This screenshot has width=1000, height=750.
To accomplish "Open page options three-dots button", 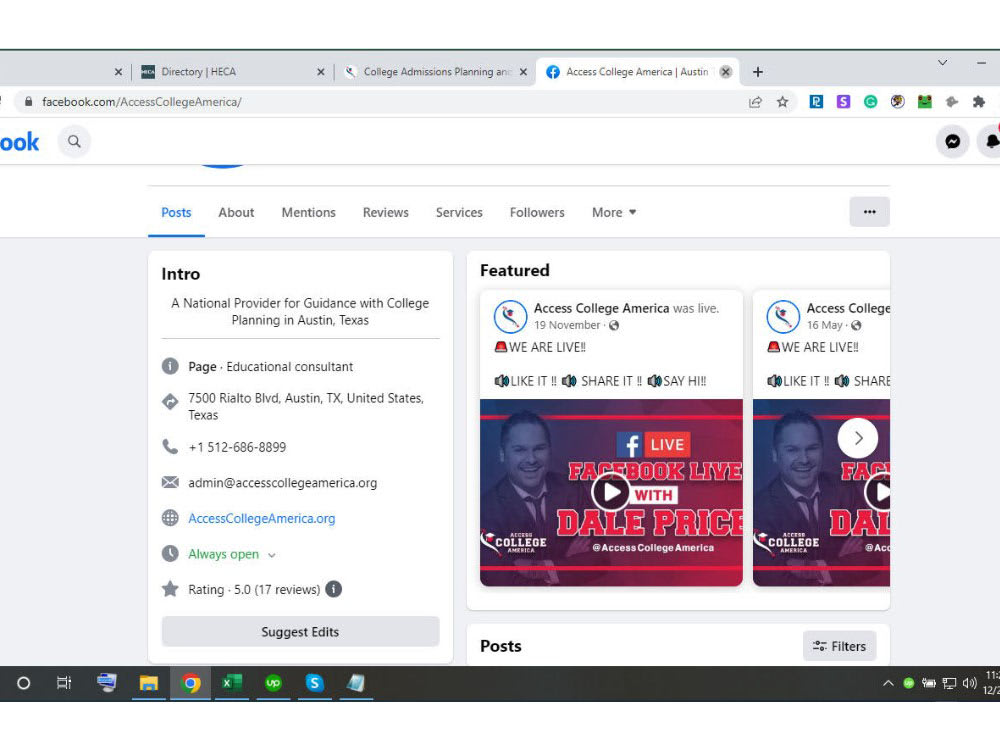I will coord(869,212).
